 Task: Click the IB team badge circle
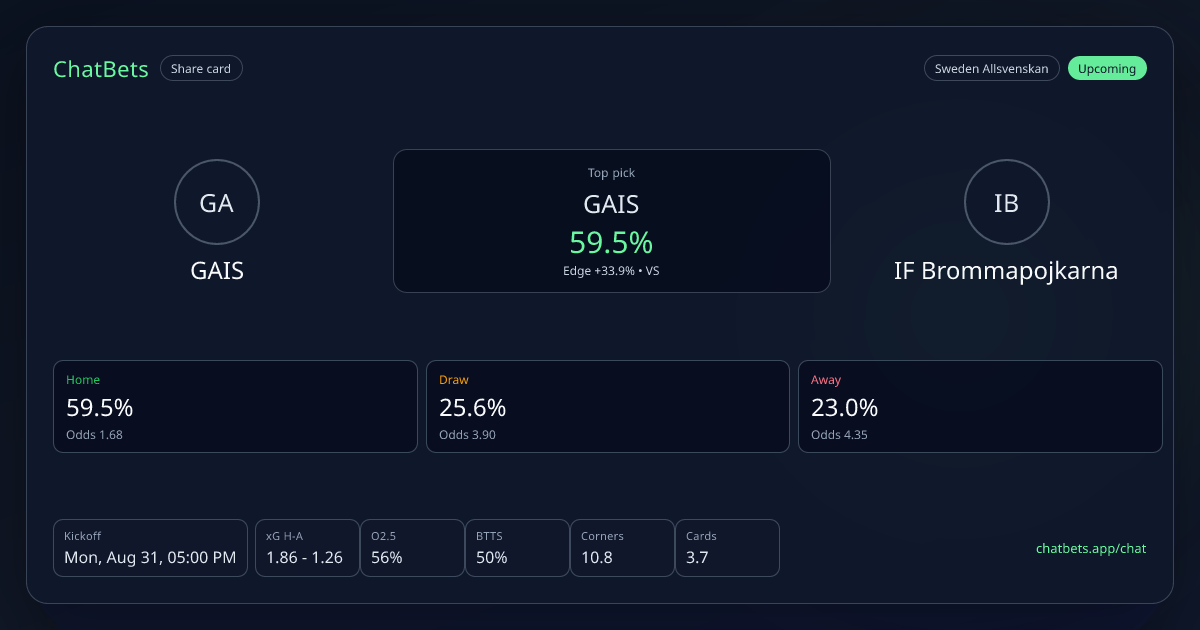(1006, 203)
